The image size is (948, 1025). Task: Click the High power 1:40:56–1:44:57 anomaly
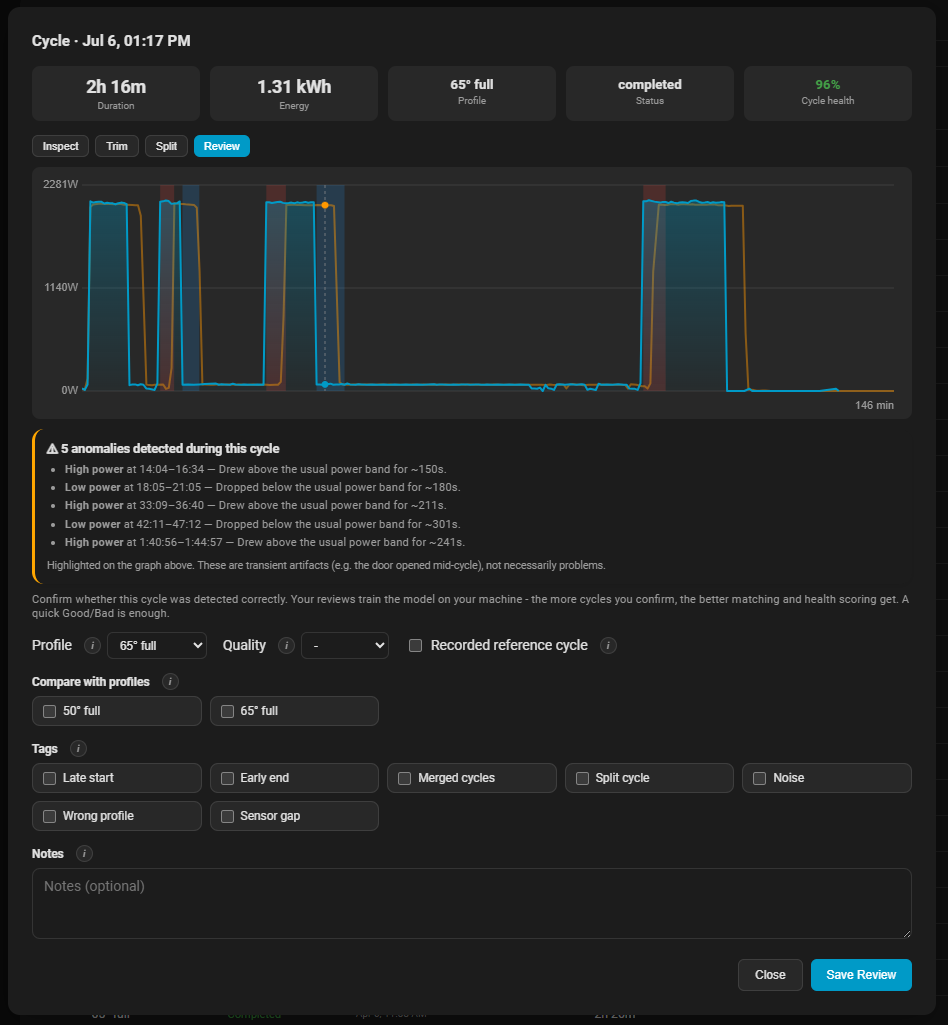265,543
